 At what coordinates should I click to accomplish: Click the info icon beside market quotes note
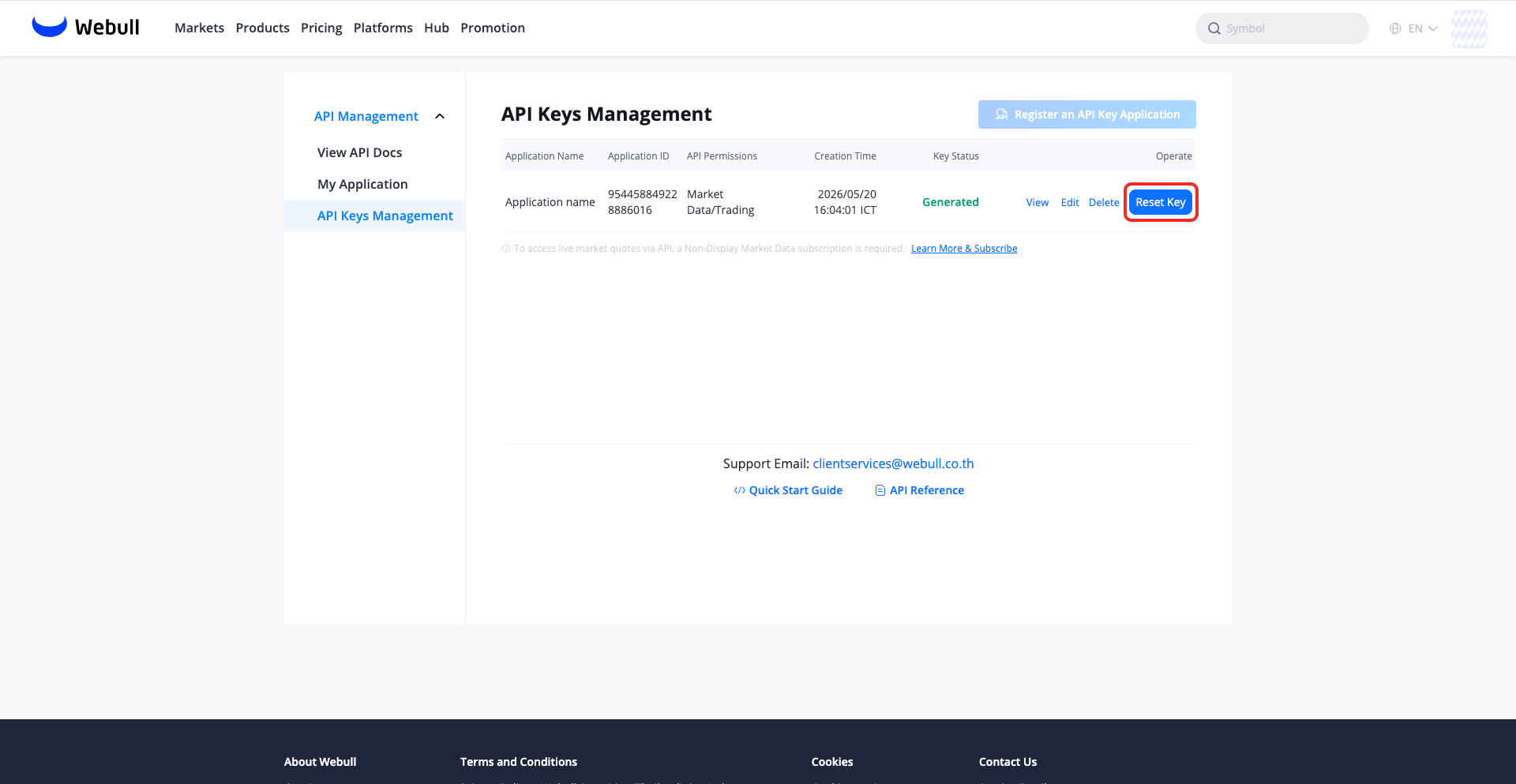[x=506, y=249]
